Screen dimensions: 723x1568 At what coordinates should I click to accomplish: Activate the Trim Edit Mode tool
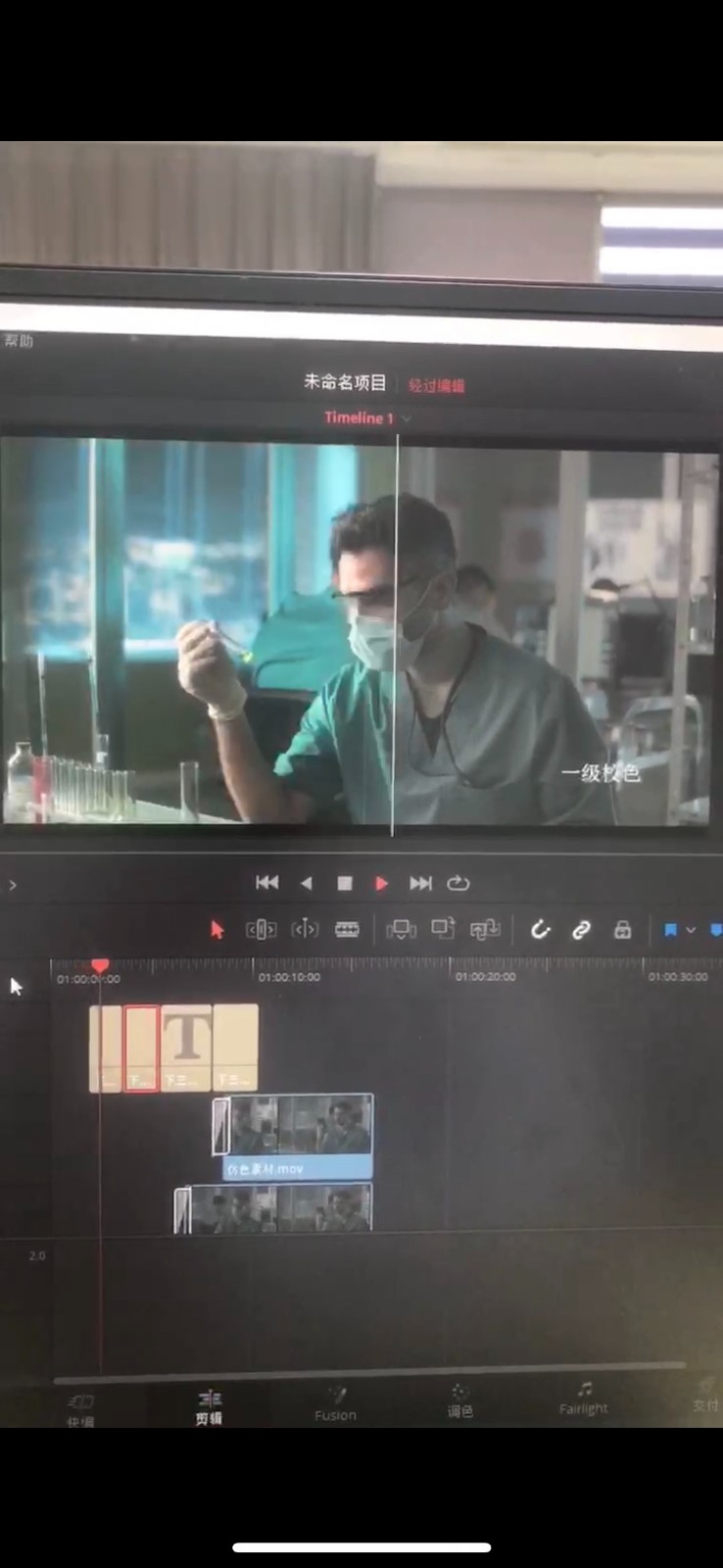(x=261, y=929)
